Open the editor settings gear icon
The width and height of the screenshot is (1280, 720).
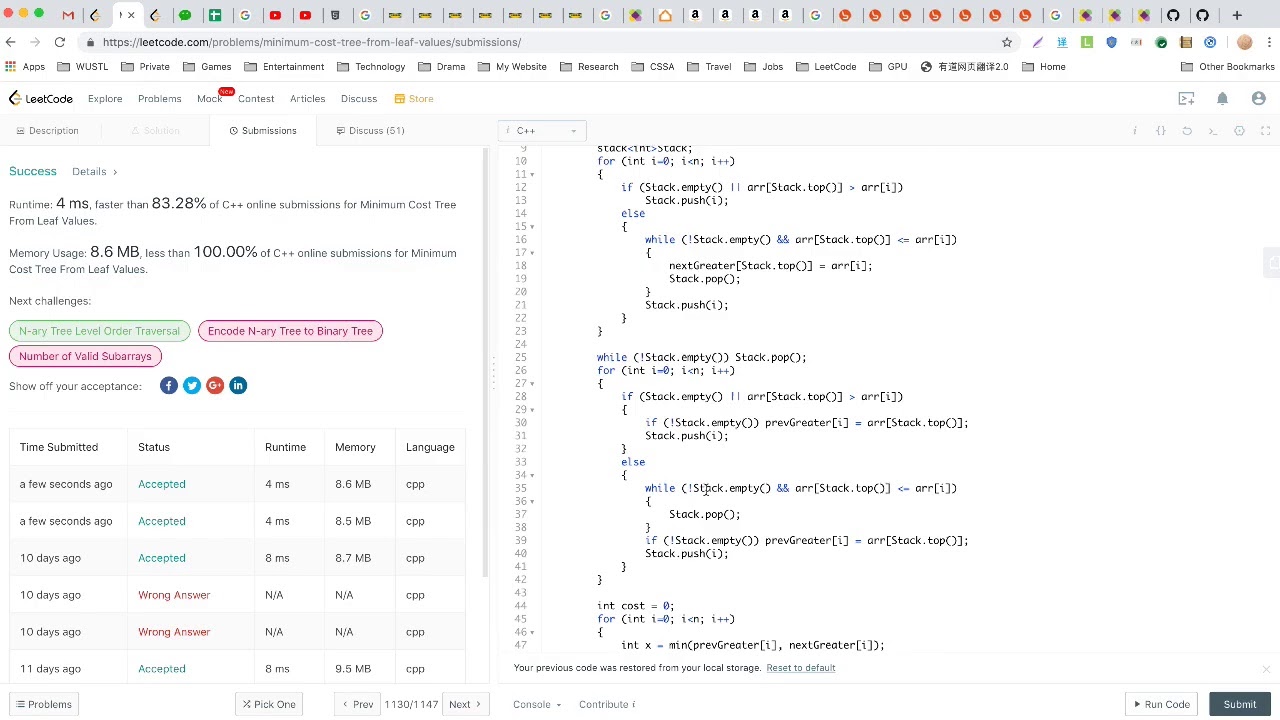1239,131
